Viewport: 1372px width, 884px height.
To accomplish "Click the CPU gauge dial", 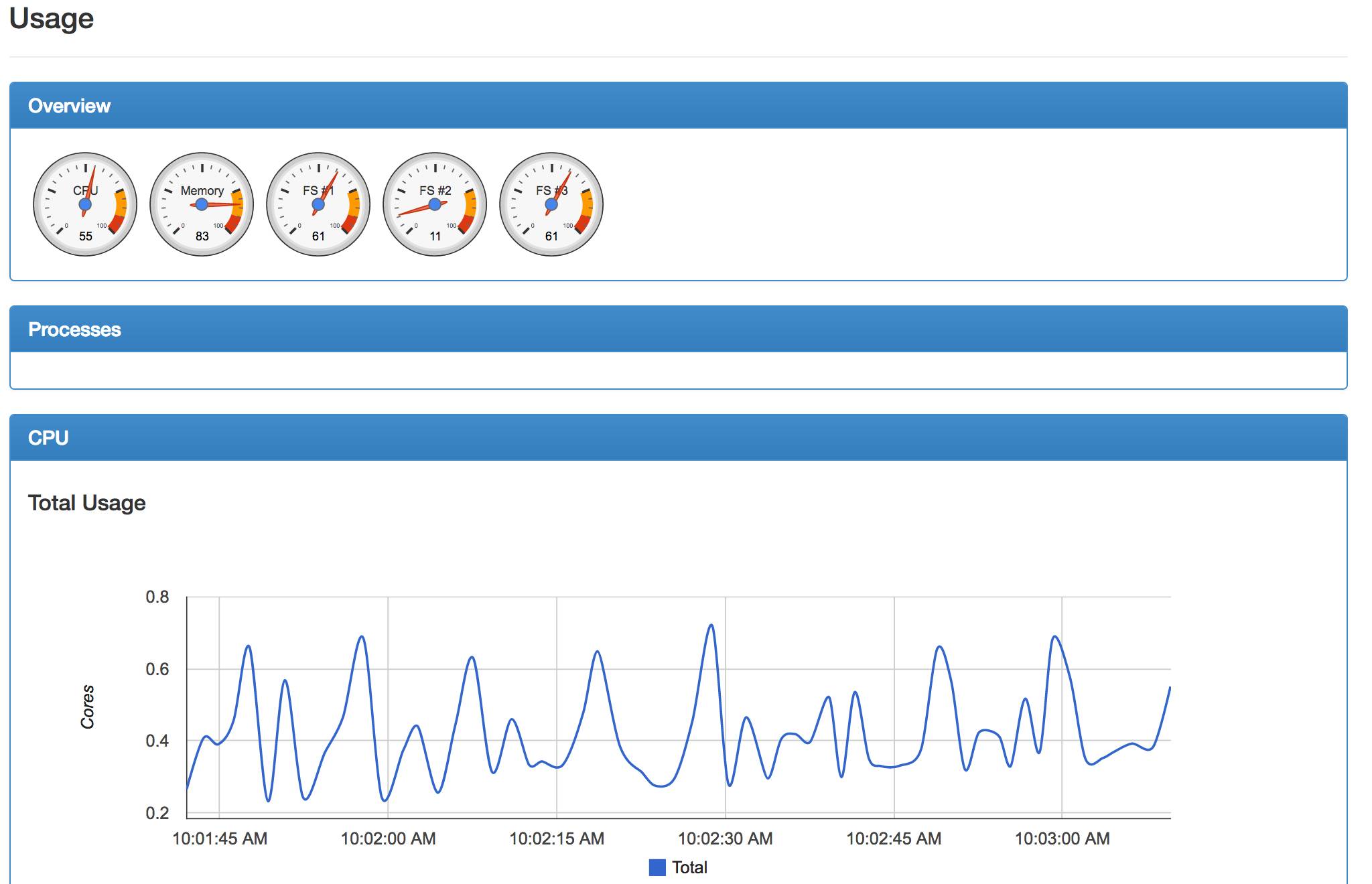I will [85, 204].
